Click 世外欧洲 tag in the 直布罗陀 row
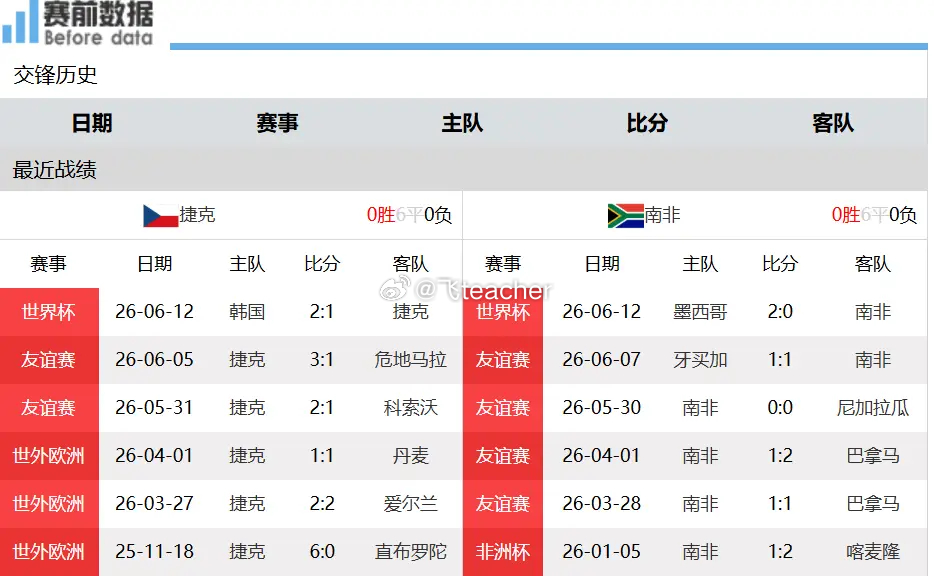This screenshot has height=576, width=934. [x=49, y=552]
